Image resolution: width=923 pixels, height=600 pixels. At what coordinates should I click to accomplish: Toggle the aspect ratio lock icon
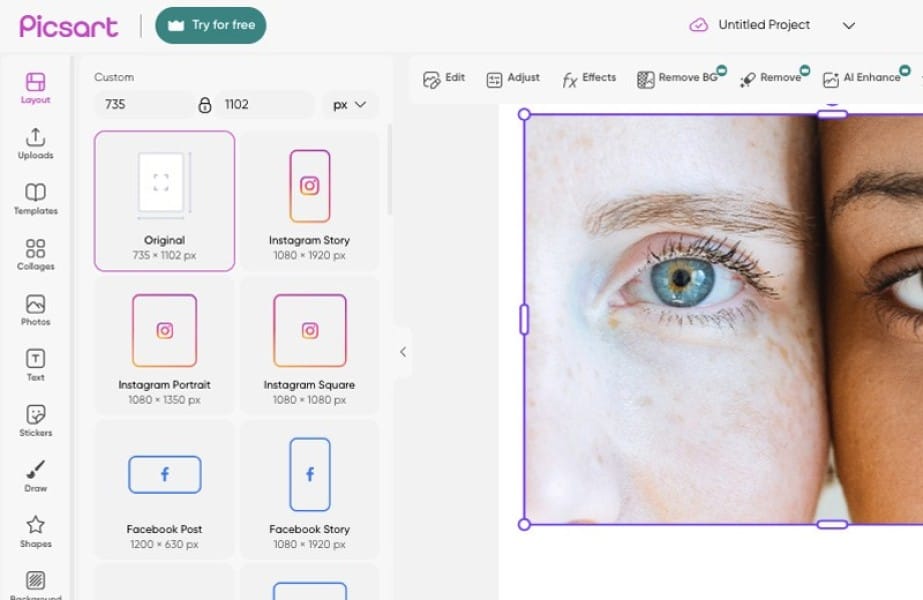click(205, 105)
